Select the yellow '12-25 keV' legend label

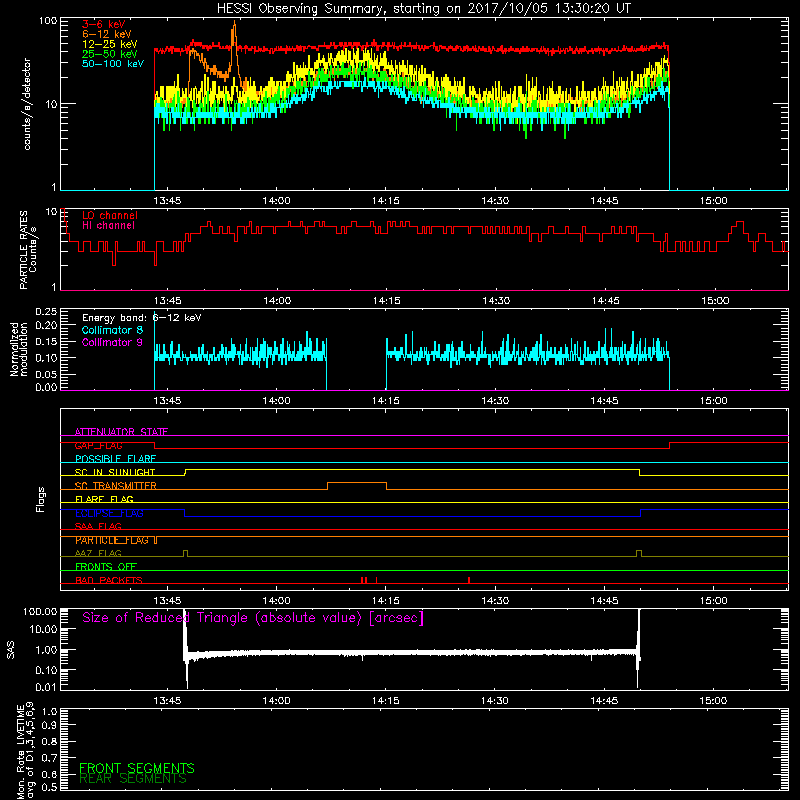(110, 44)
